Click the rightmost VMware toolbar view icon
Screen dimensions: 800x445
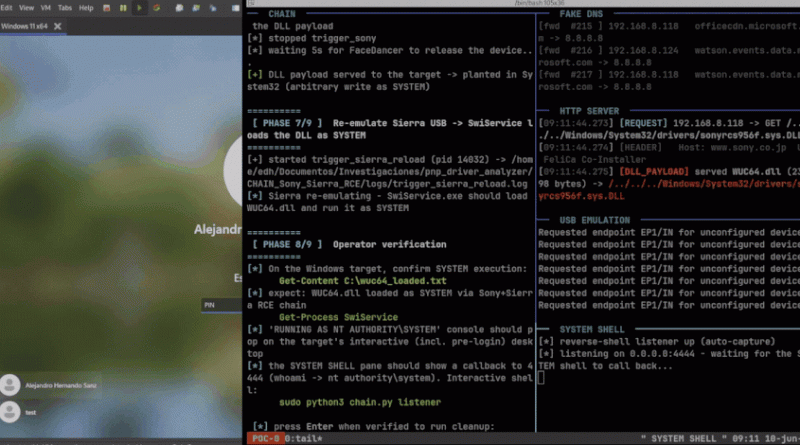tap(235, 8)
